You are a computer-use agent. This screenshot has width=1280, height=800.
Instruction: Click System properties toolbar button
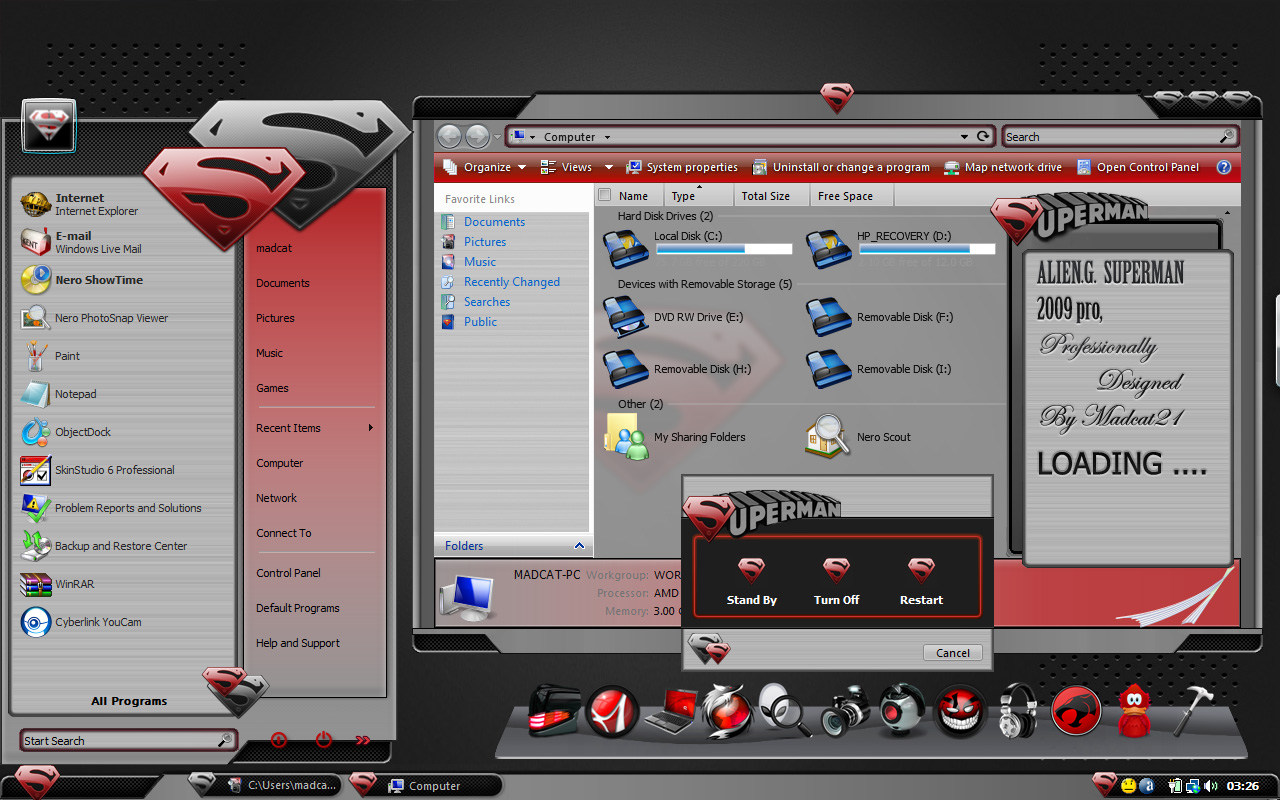click(x=682, y=167)
